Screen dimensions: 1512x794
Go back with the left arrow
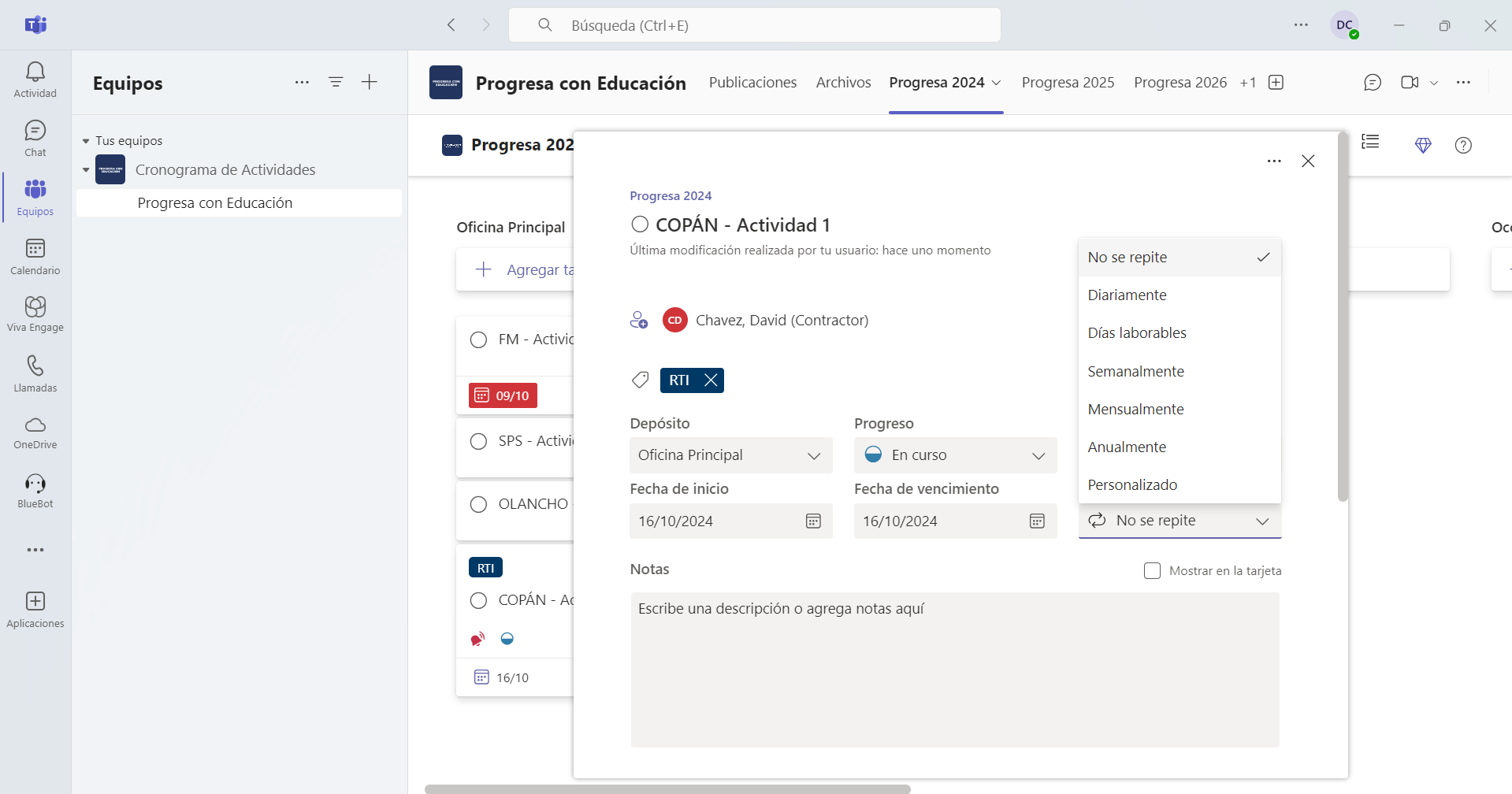[451, 25]
